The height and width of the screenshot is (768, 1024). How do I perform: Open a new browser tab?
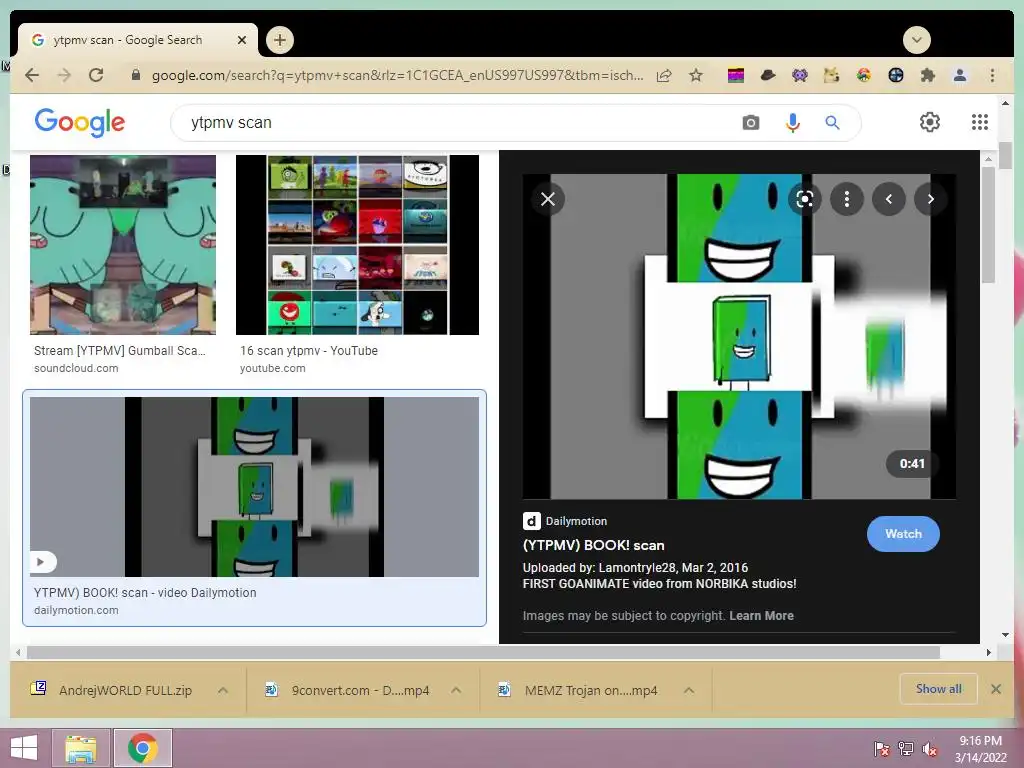pos(280,40)
